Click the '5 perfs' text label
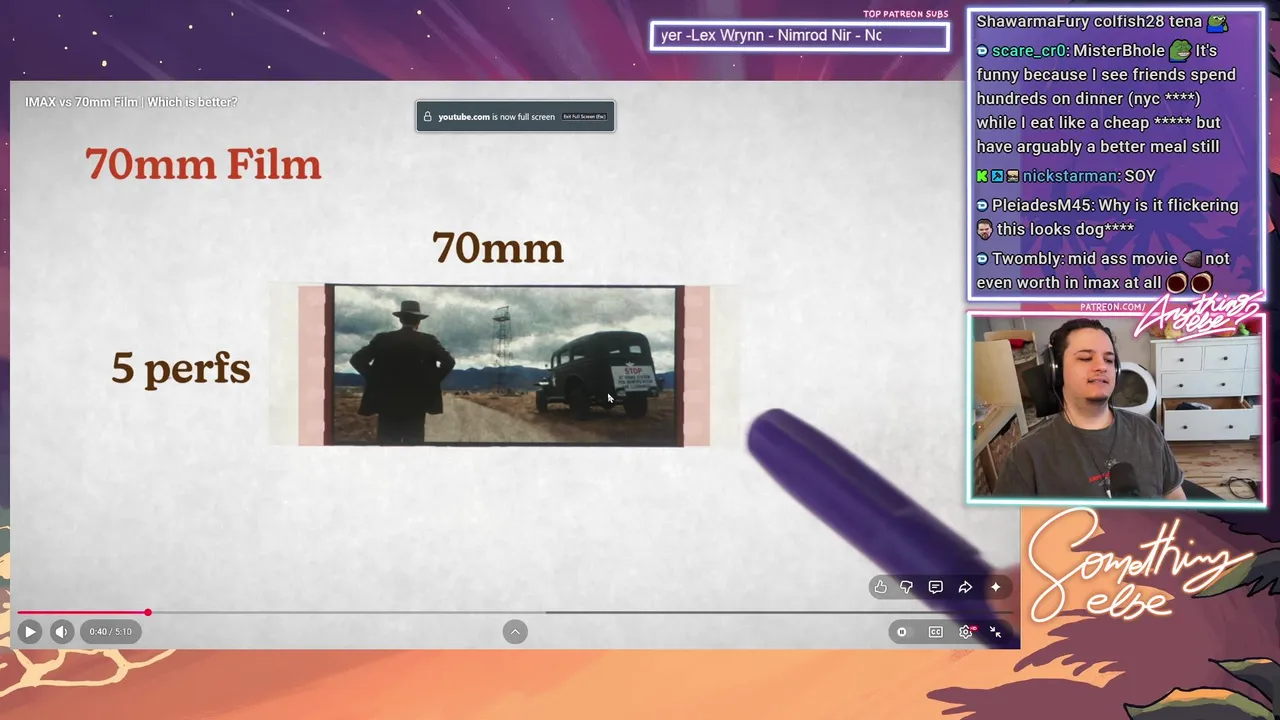Screen dimensions: 1280x720 click(181, 369)
